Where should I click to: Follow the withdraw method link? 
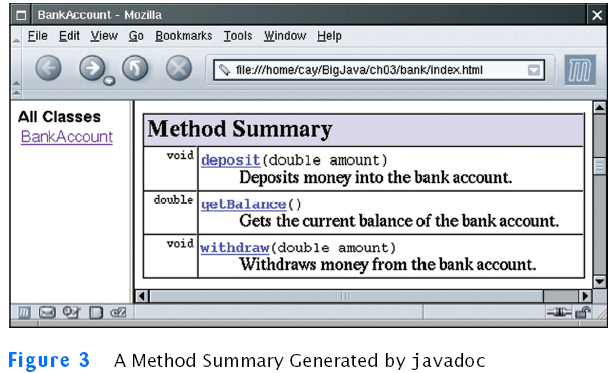pyautogui.click(x=235, y=247)
